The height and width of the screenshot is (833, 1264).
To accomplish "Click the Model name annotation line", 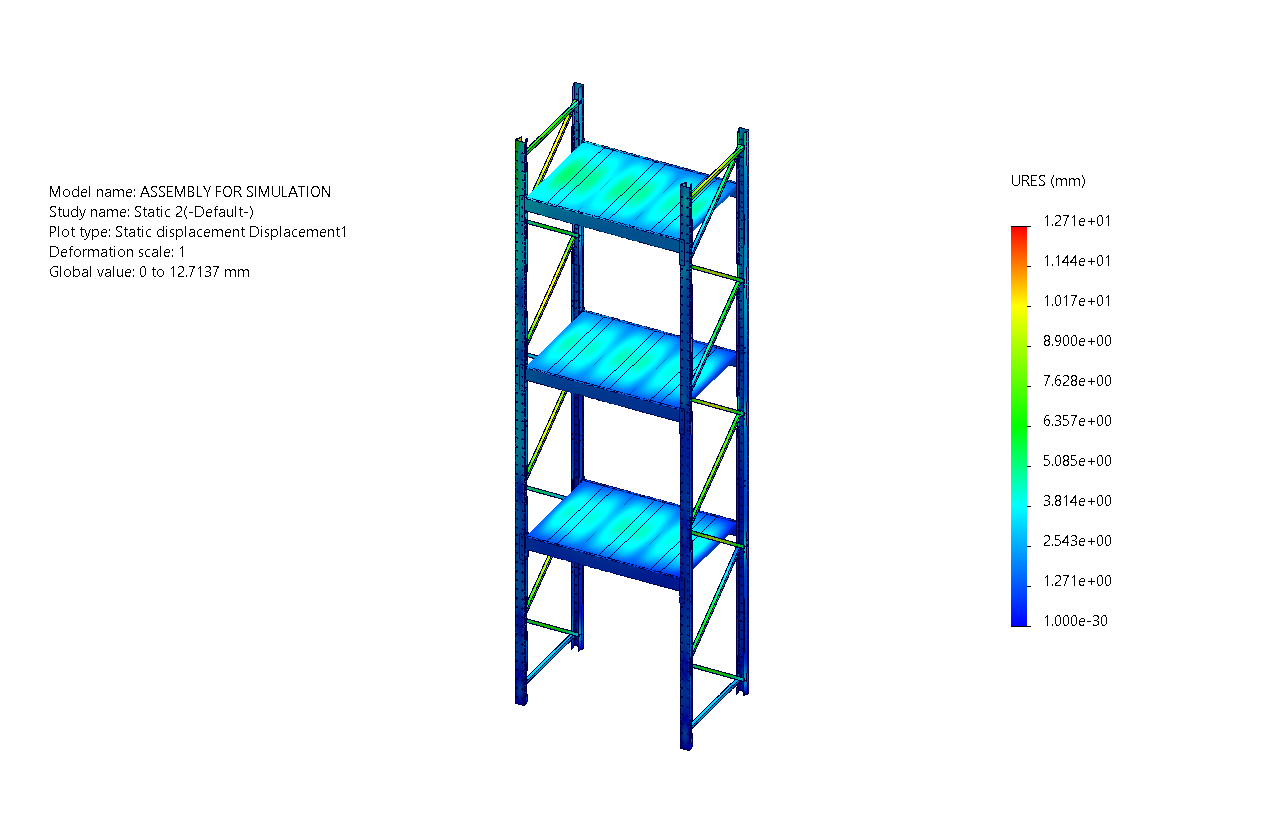I will 190,192.
